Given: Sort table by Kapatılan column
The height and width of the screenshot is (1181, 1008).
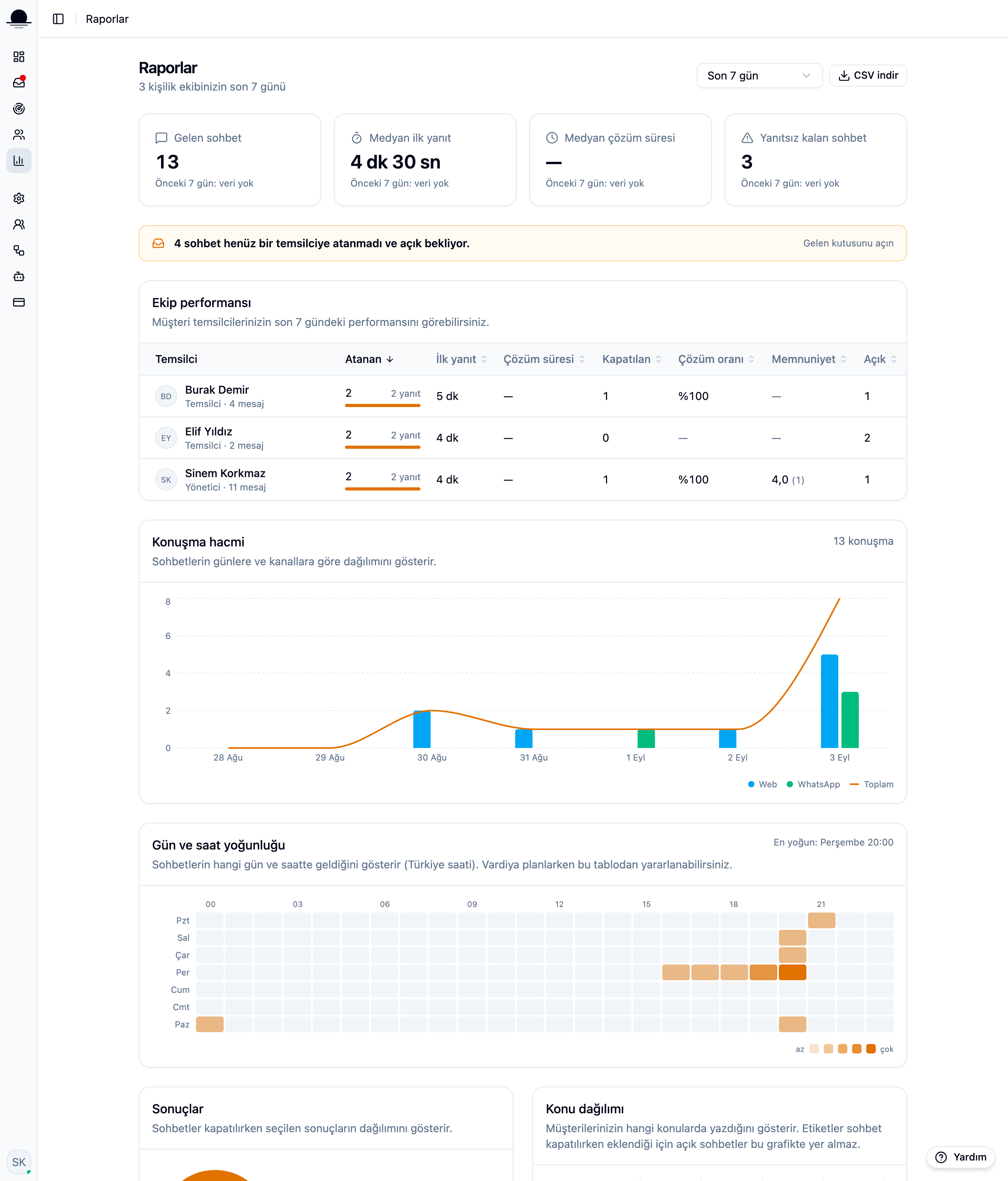Looking at the screenshot, I should [x=632, y=359].
